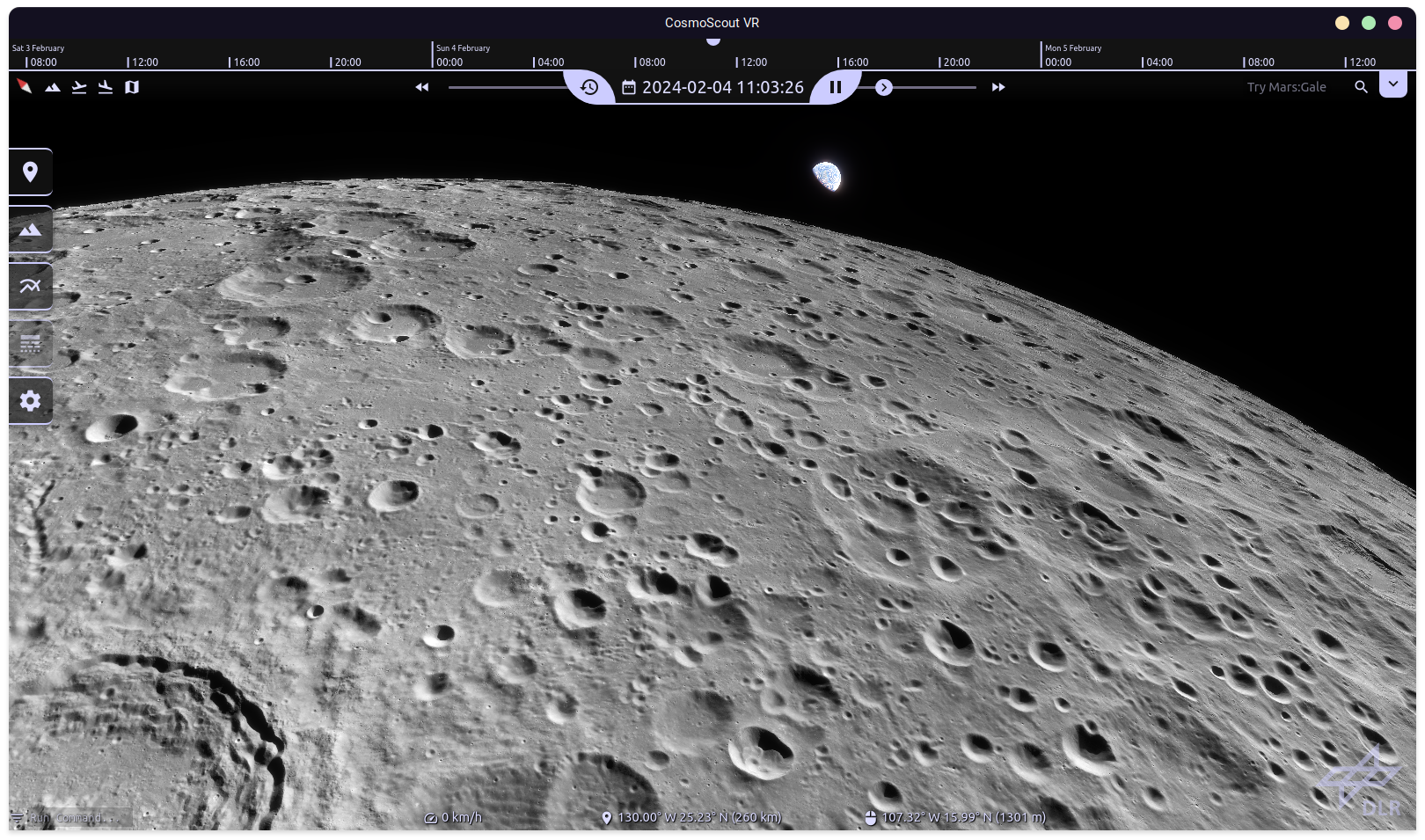The width and height of the screenshot is (1425, 840).
Task: Reset time with the history clock button
Action: pos(589,87)
